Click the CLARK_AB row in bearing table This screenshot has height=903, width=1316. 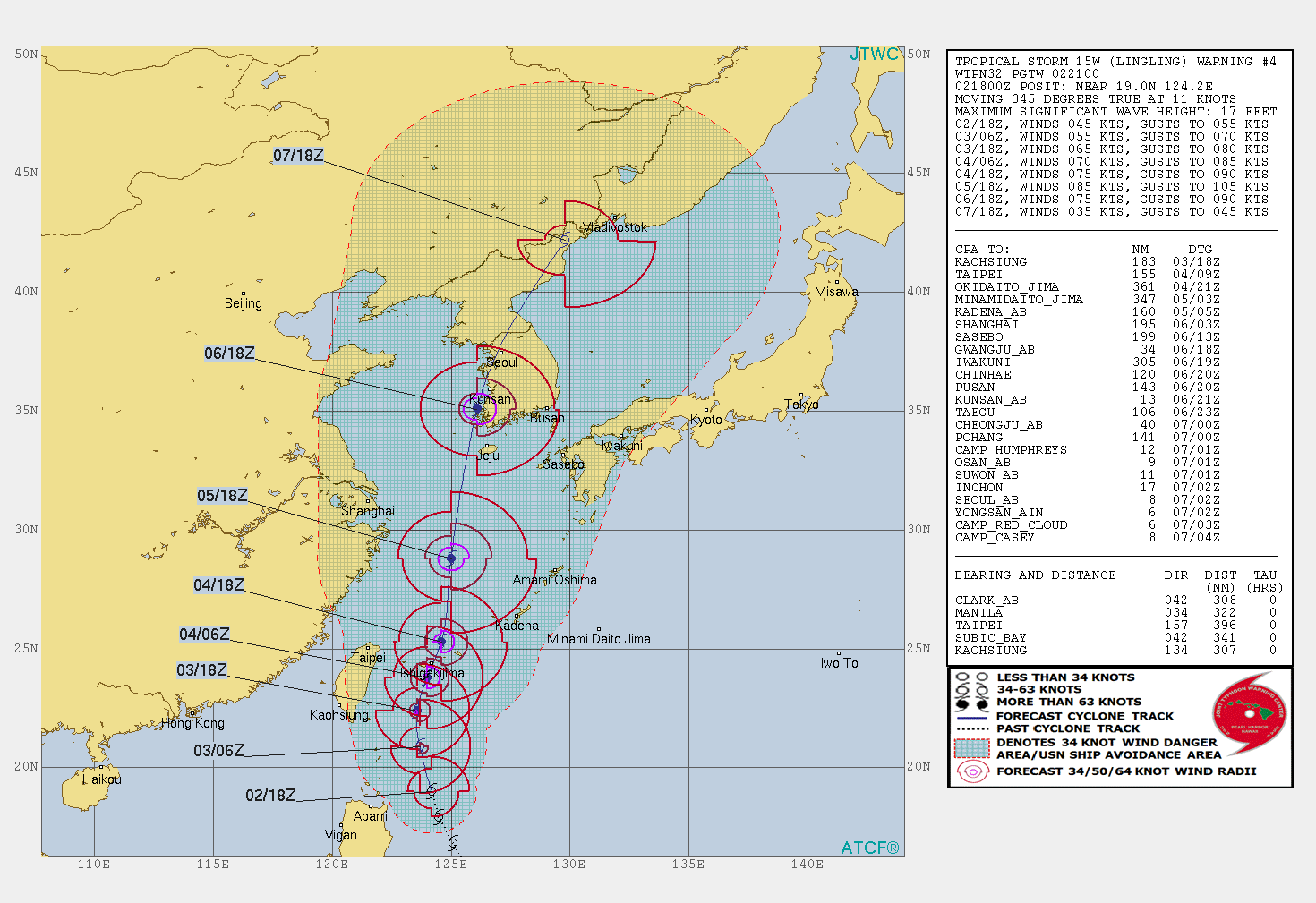[x=1115, y=601]
